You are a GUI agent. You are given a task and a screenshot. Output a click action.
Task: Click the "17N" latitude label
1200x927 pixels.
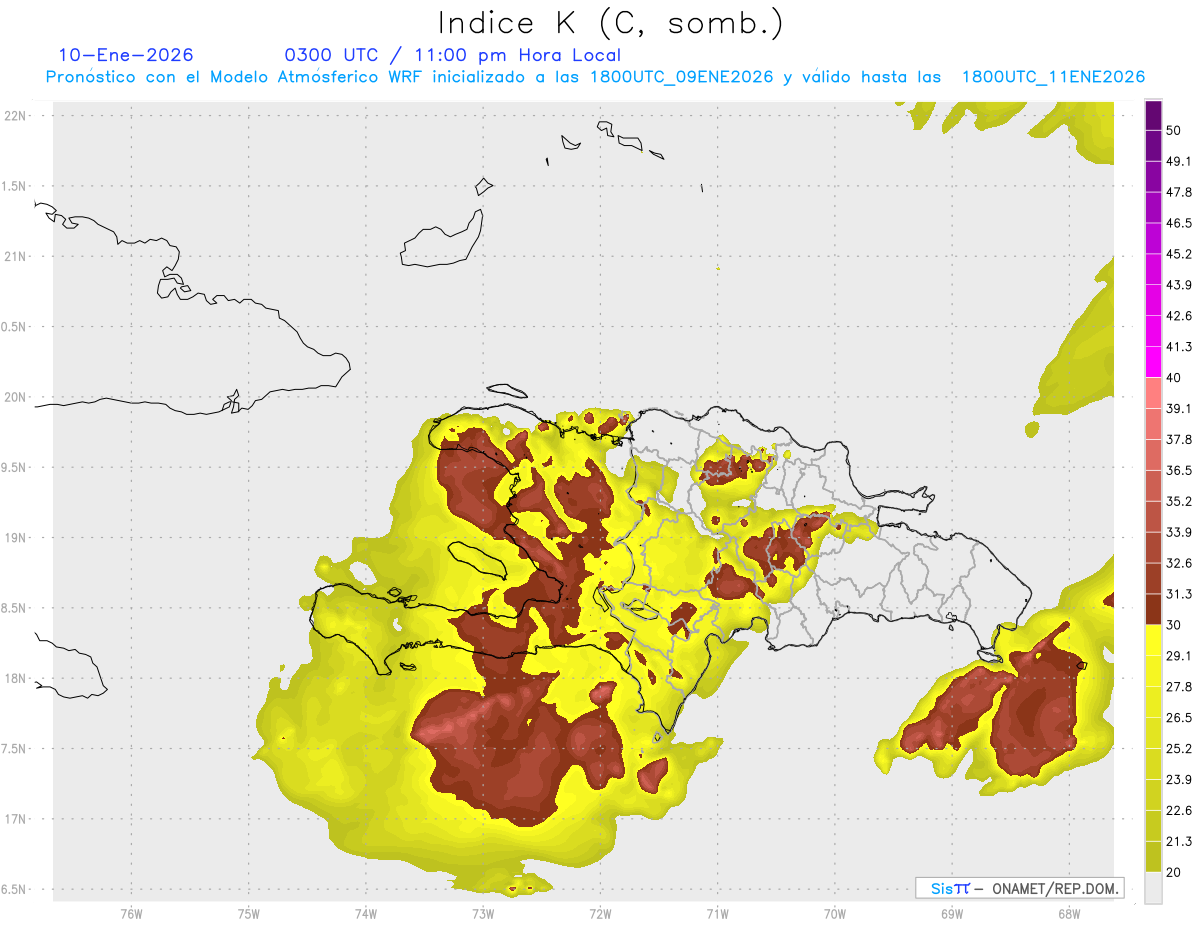(x=17, y=819)
